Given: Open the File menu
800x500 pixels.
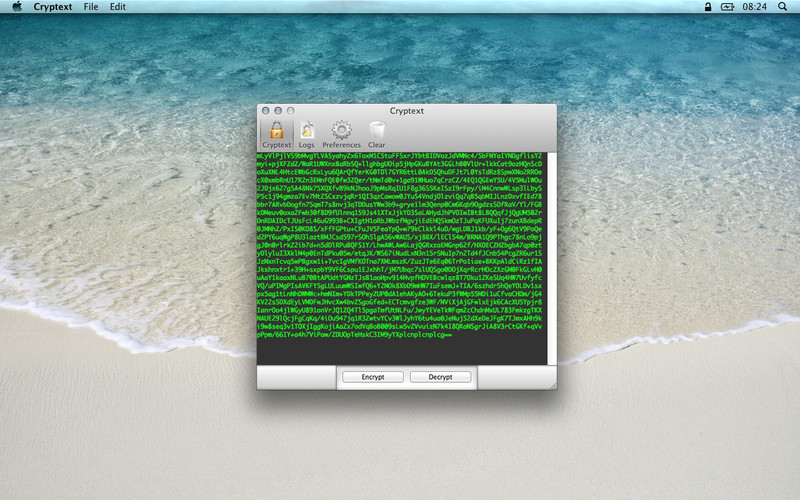Looking at the screenshot, I should (91, 7).
